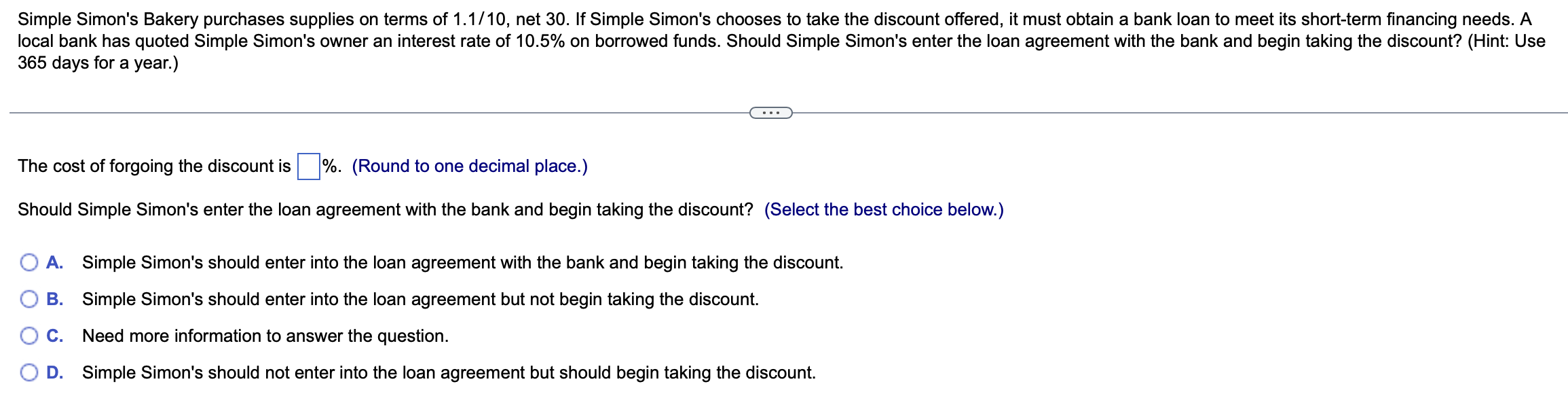Select radio button for choice A
Screen dimensions: 1568x403
click(x=29, y=262)
